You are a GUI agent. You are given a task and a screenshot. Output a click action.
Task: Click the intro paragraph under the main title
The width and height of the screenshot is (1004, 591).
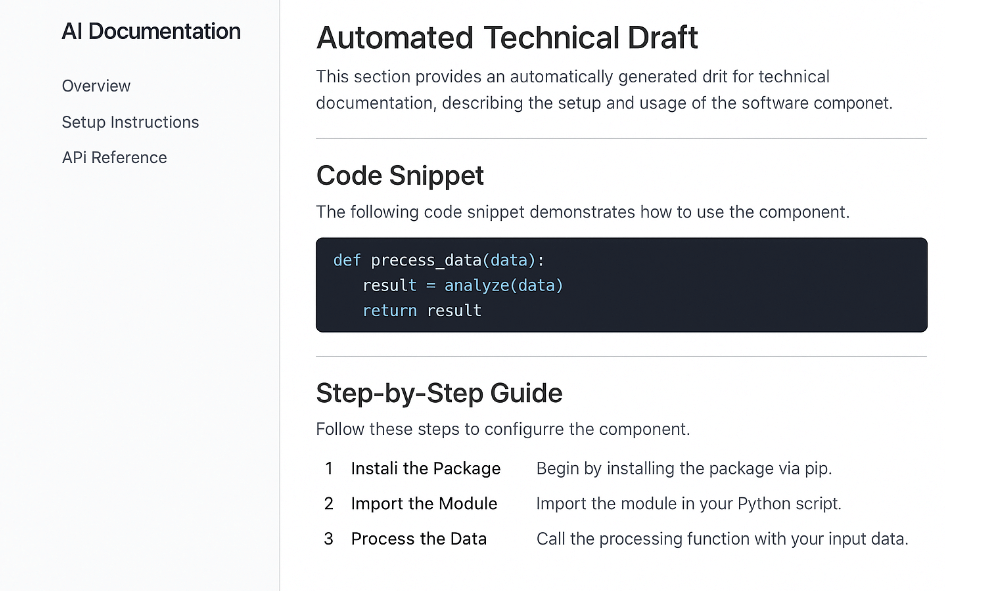point(604,90)
